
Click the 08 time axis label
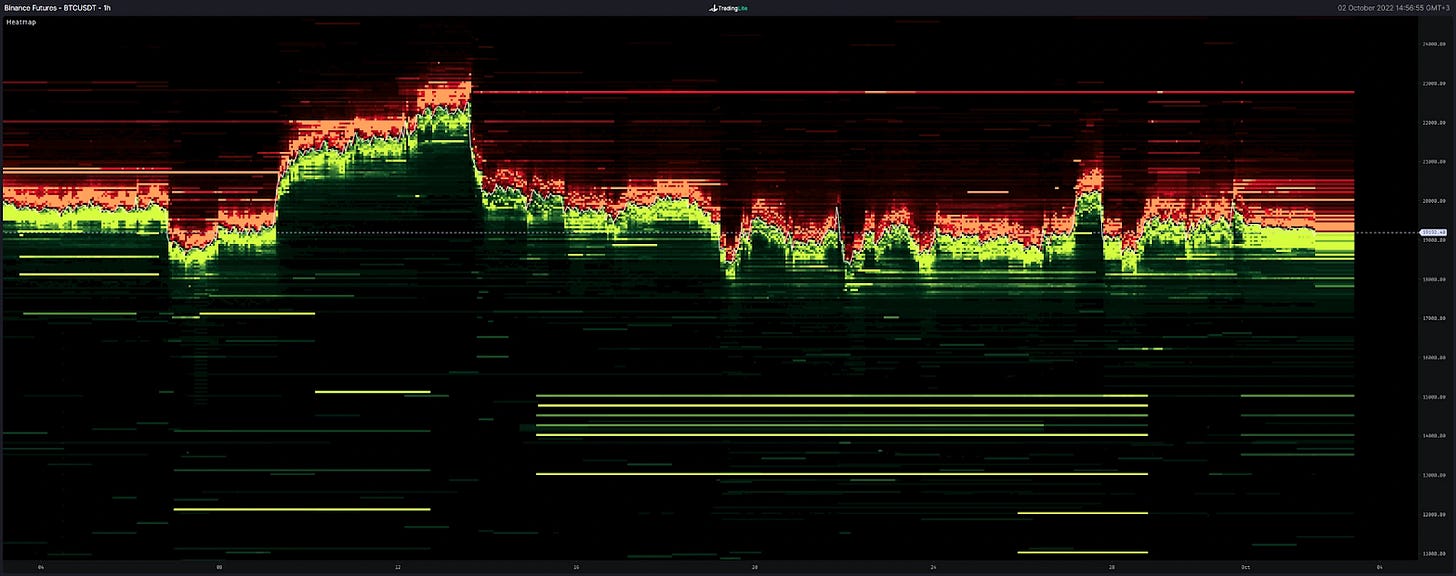[x=219, y=567]
